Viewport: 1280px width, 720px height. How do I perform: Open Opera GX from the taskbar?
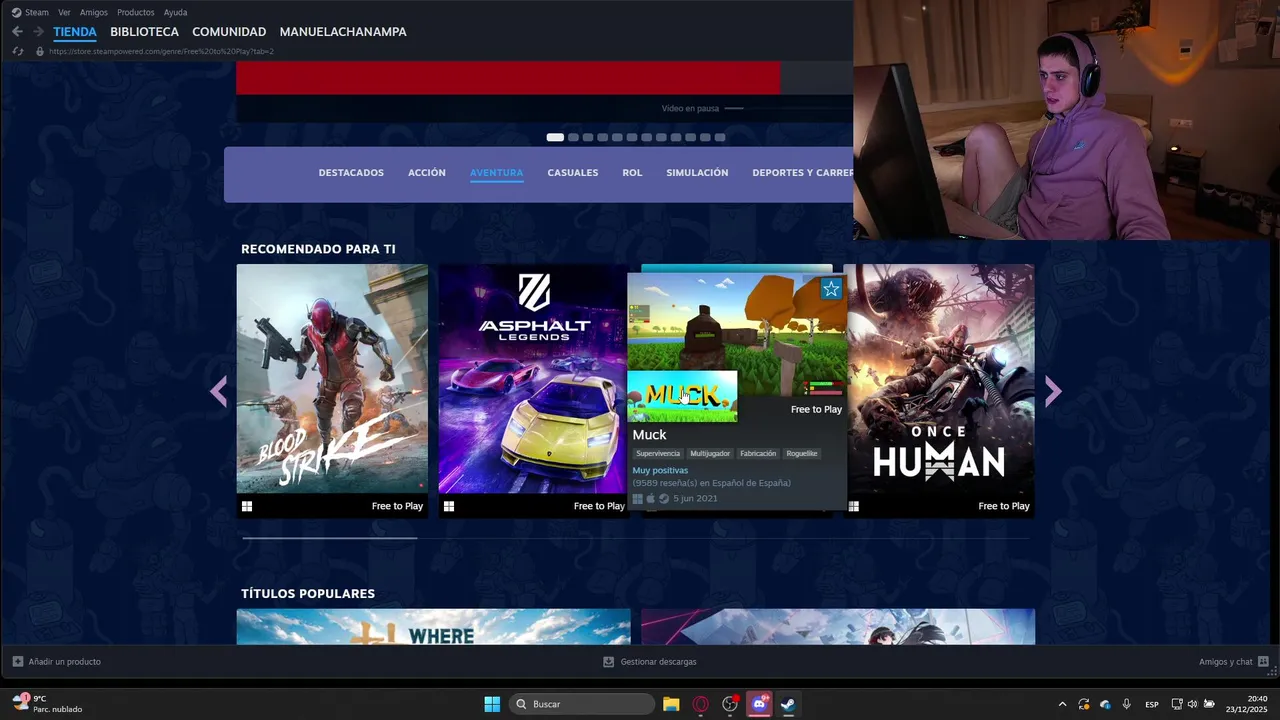pos(700,704)
